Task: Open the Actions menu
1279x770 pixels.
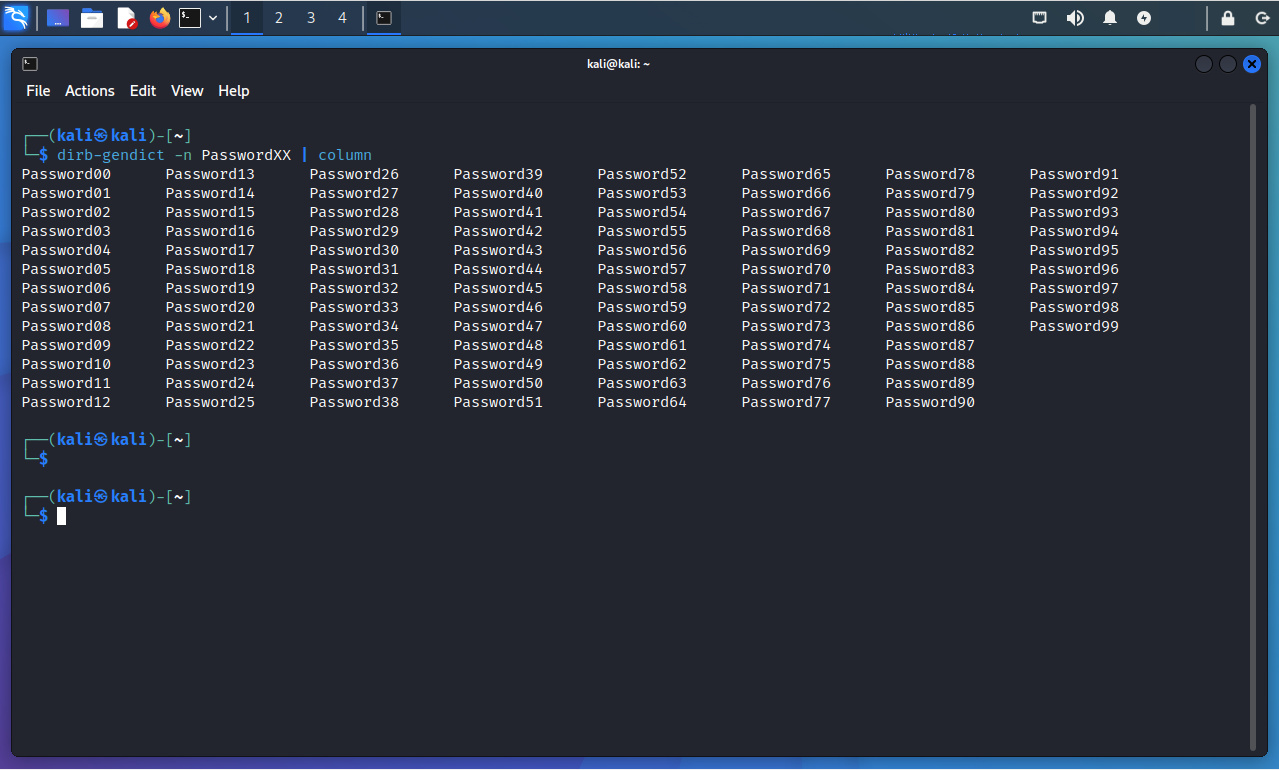Action: (x=90, y=91)
